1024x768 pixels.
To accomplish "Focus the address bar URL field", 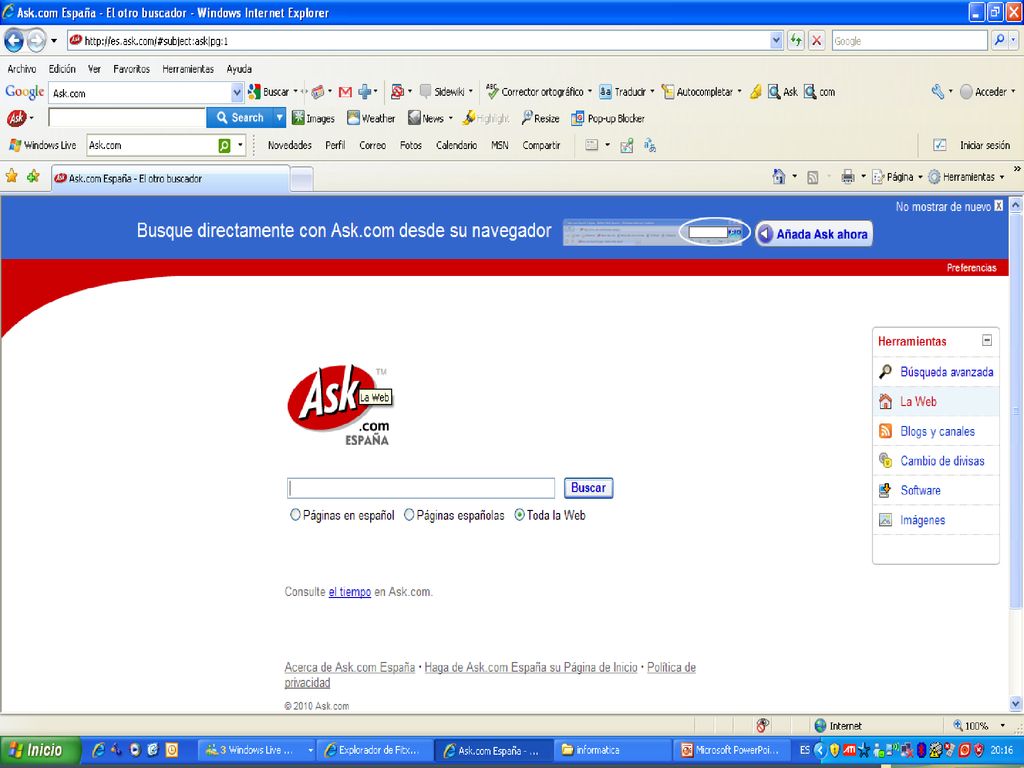I will [x=426, y=40].
